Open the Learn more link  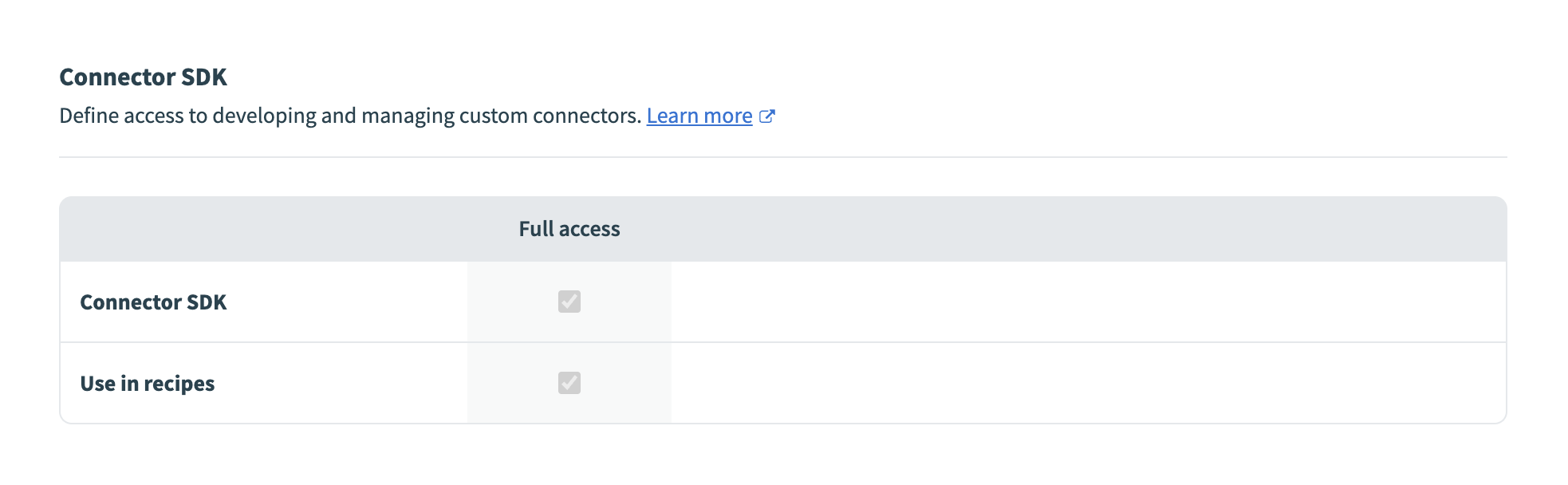(699, 116)
